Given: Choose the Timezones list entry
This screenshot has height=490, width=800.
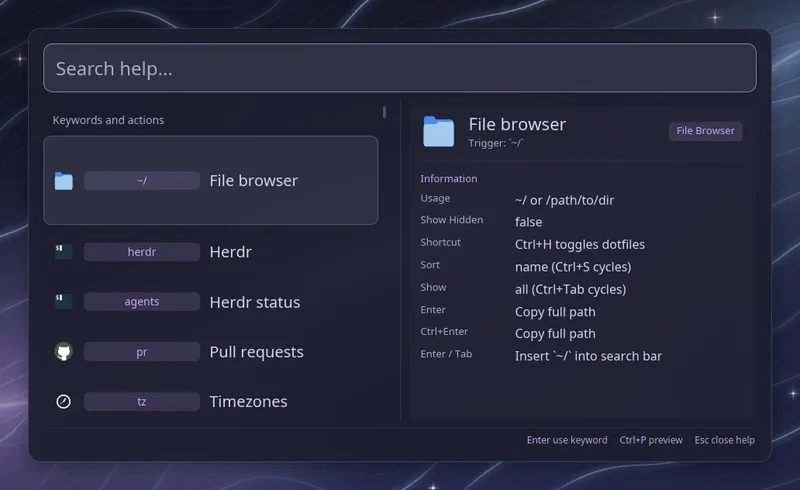Looking at the screenshot, I should 211,402.
